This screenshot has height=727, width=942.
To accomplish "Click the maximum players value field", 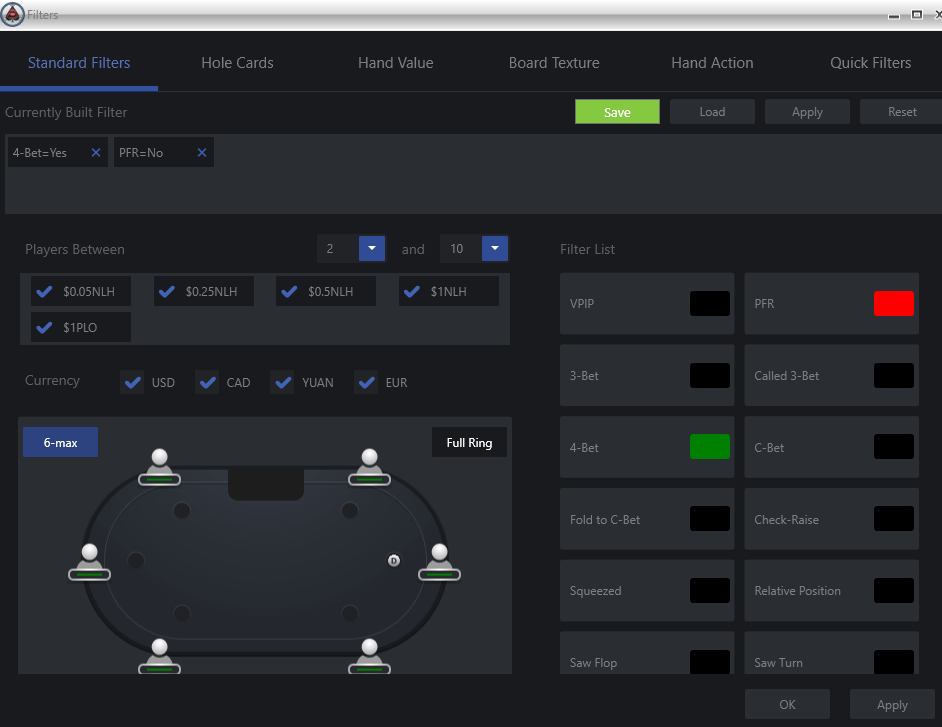I will tap(461, 249).
